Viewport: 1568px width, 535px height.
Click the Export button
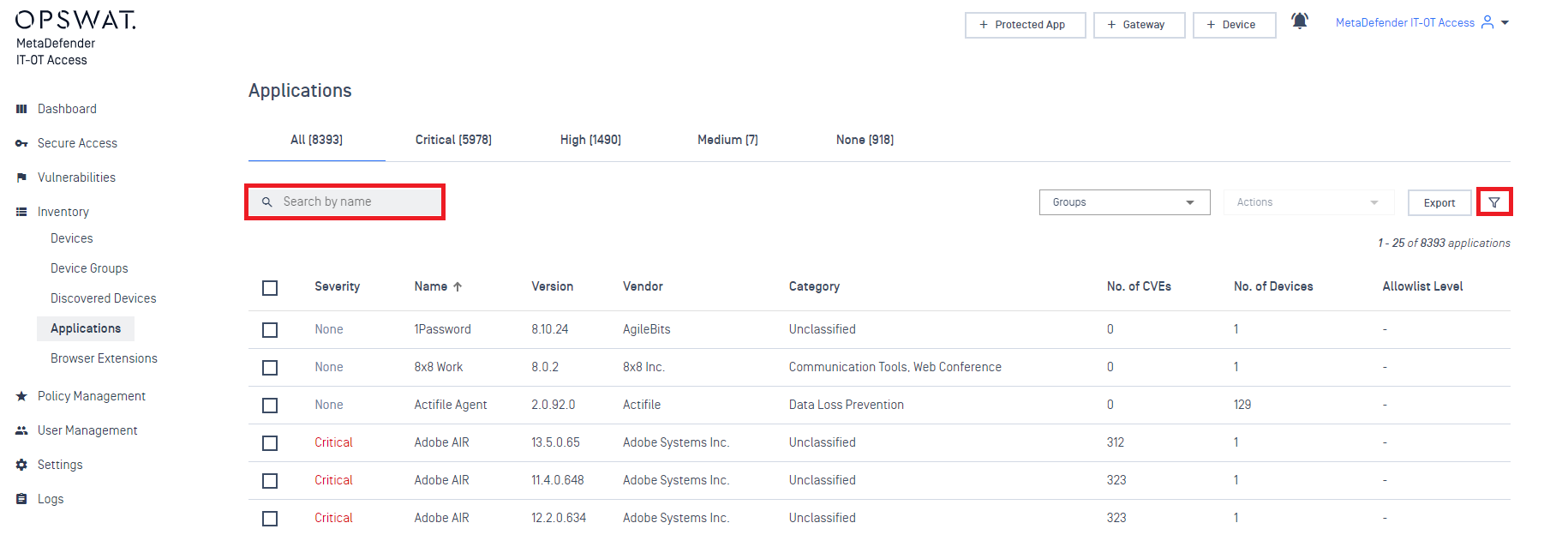[1439, 203]
